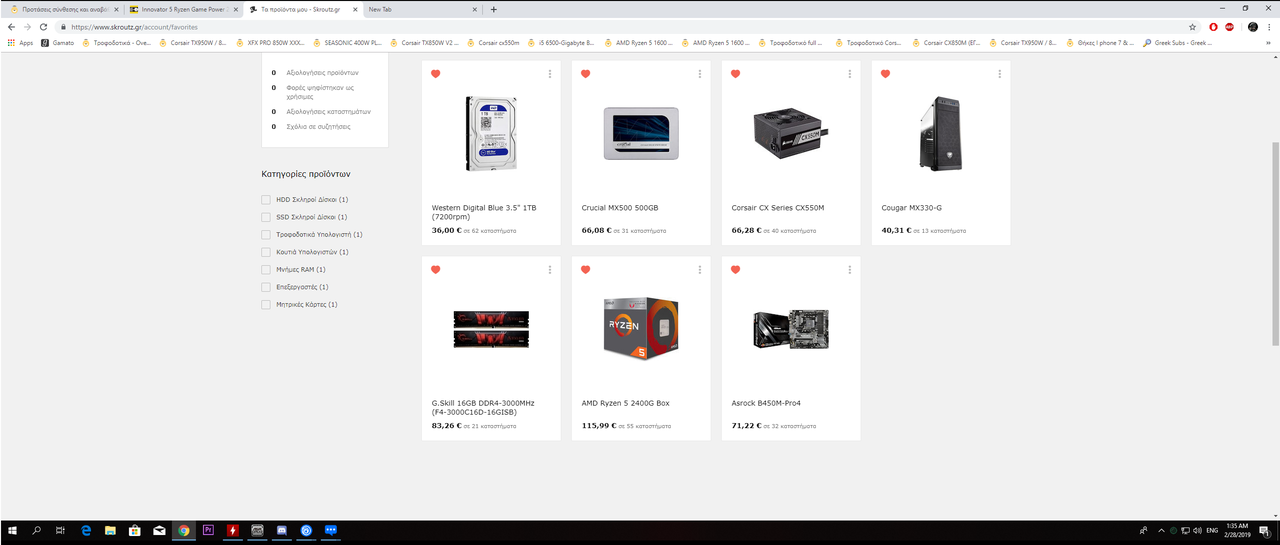This screenshot has width=1280, height=545.
Task: Switch to Προτάσεις σύνθεσης browser tab
Action: pos(64,9)
